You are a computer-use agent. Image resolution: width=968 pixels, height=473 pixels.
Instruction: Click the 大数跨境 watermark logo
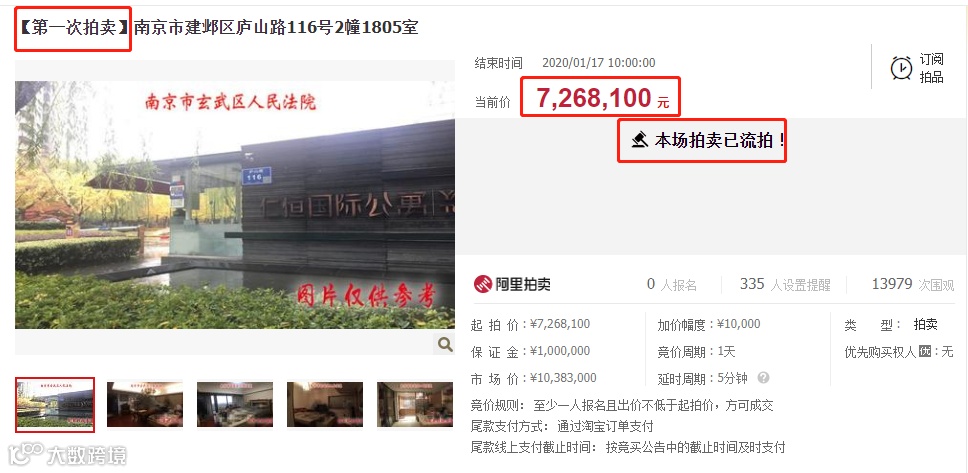pyautogui.click(x=68, y=455)
